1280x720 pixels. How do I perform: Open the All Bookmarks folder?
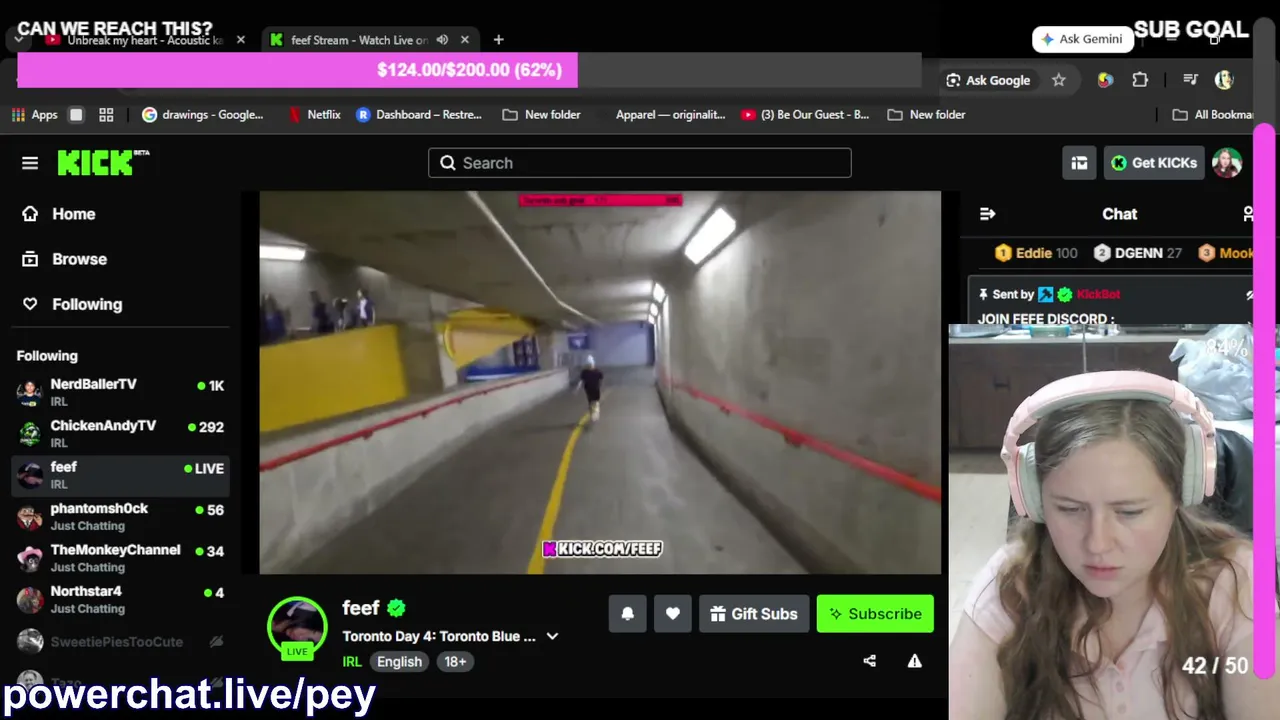(1212, 115)
